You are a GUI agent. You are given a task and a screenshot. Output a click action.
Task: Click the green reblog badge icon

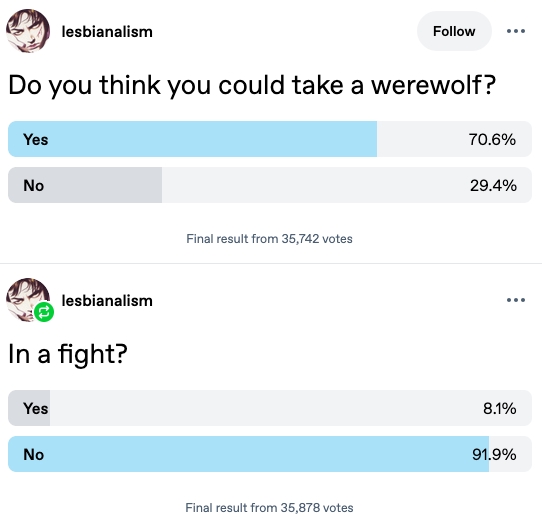click(x=44, y=312)
